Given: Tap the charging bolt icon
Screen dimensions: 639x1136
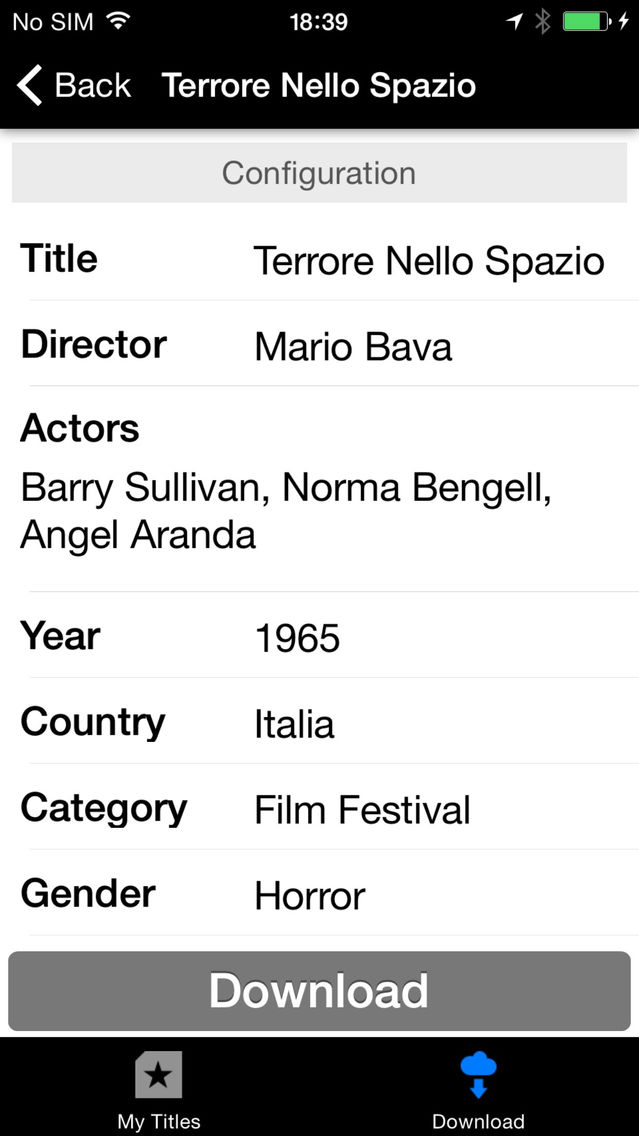Looking at the screenshot, I should click(x=624, y=22).
